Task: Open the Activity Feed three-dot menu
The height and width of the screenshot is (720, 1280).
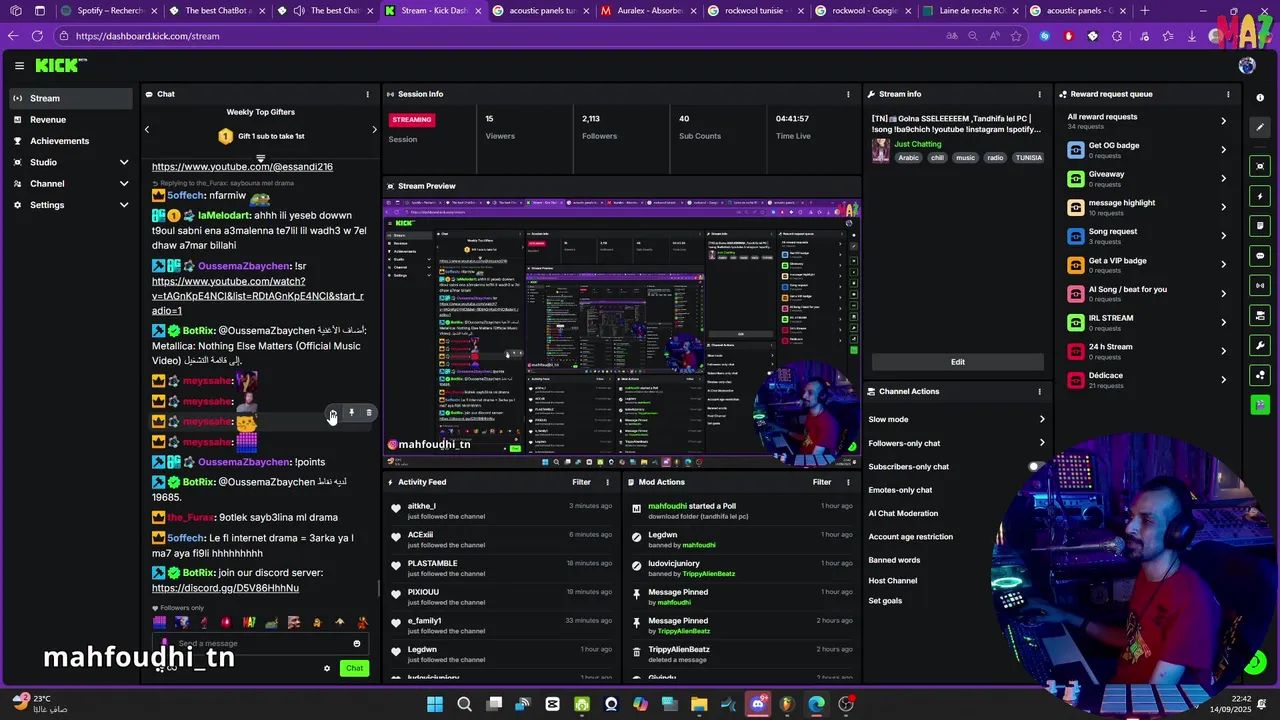Action: tap(607, 482)
